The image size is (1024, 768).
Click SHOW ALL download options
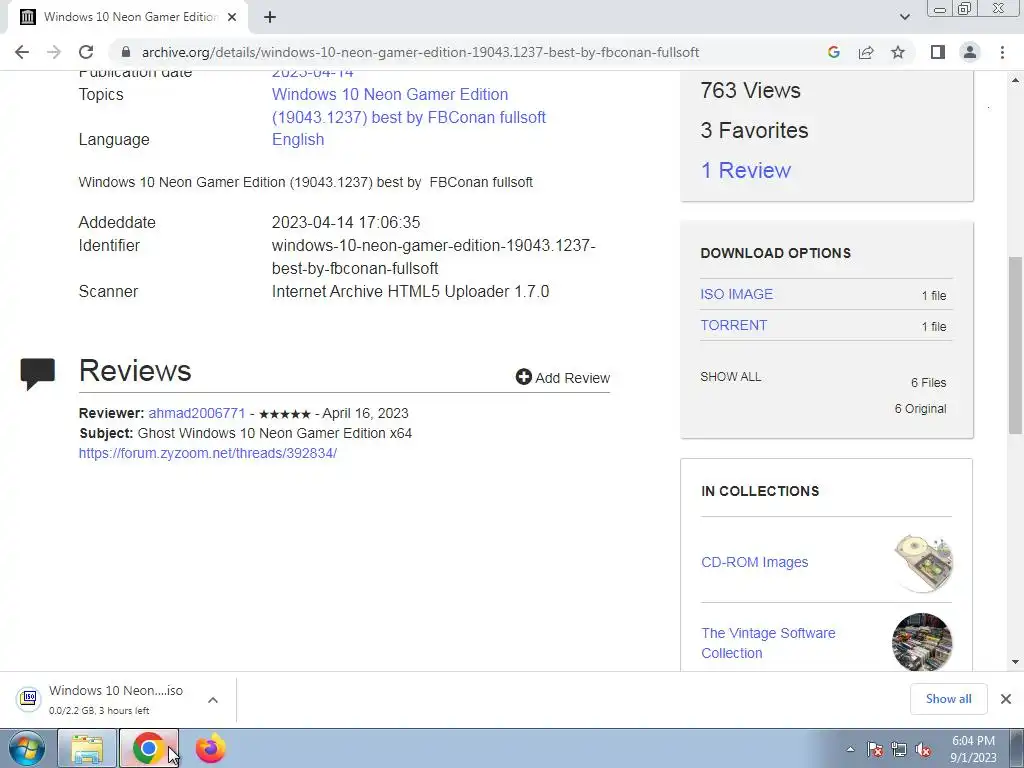coord(731,377)
